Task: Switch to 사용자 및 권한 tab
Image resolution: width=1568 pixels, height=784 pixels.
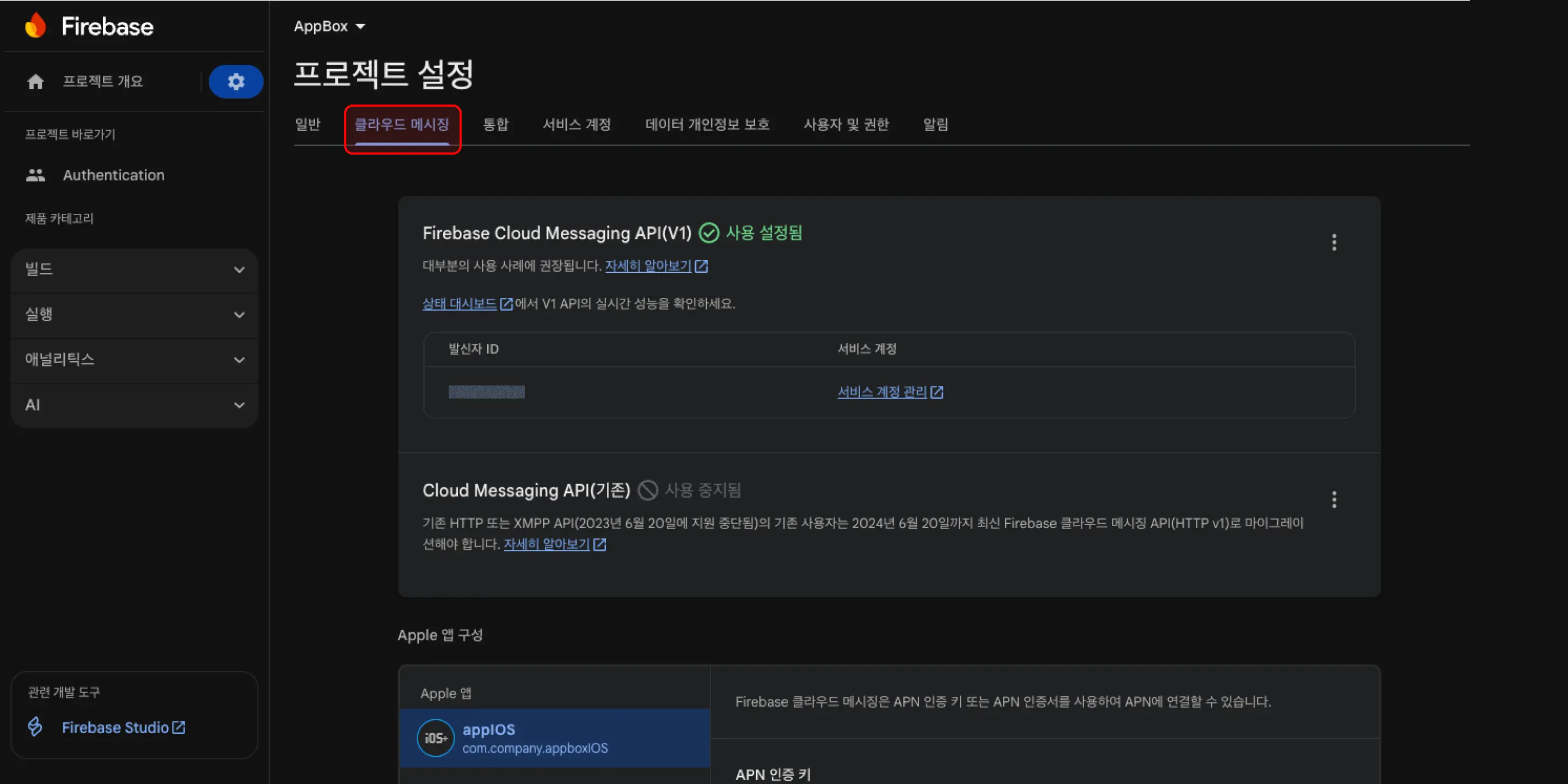Action: (x=846, y=125)
